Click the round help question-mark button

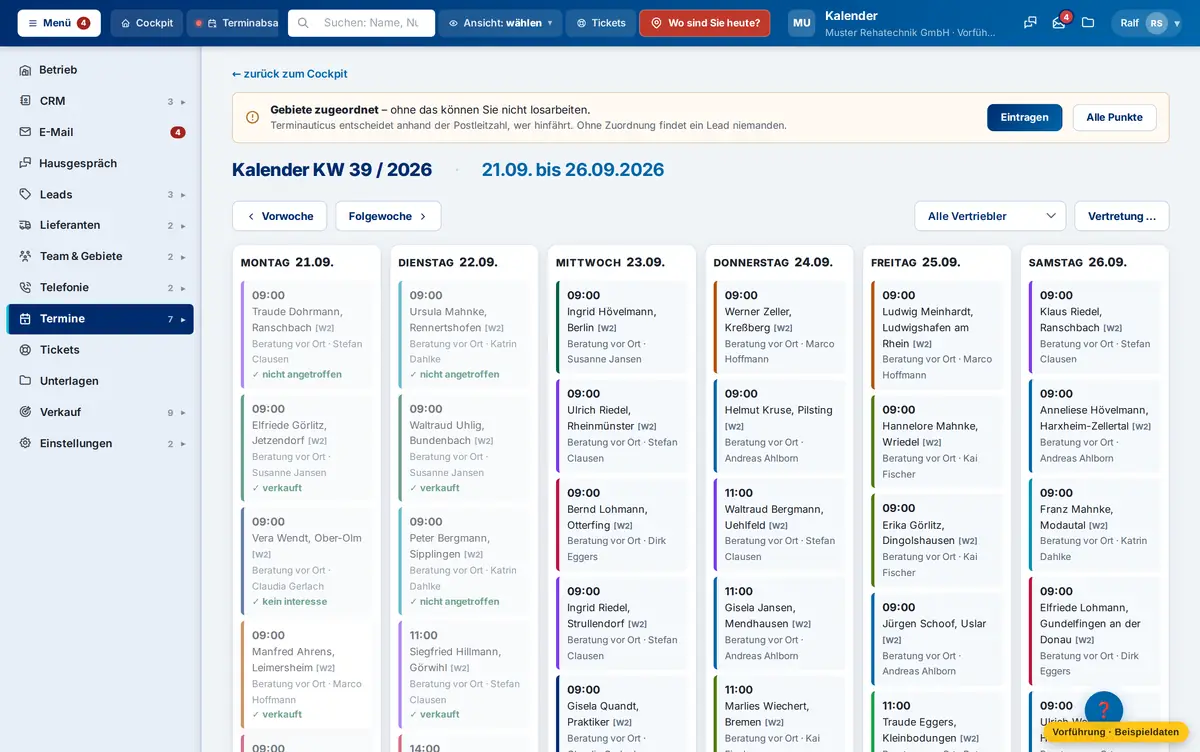pos(1104,710)
